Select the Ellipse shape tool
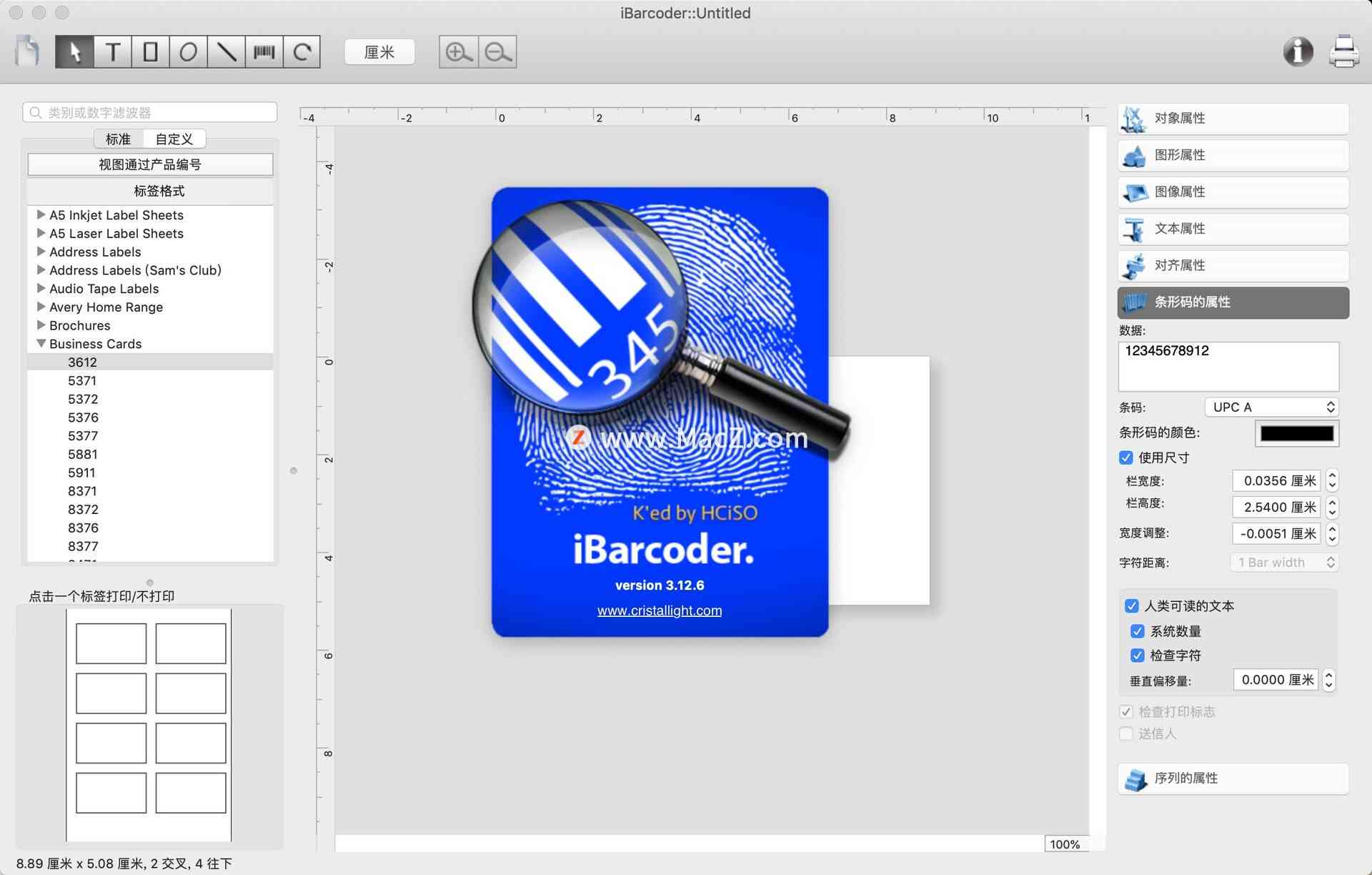 (x=188, y=51)
